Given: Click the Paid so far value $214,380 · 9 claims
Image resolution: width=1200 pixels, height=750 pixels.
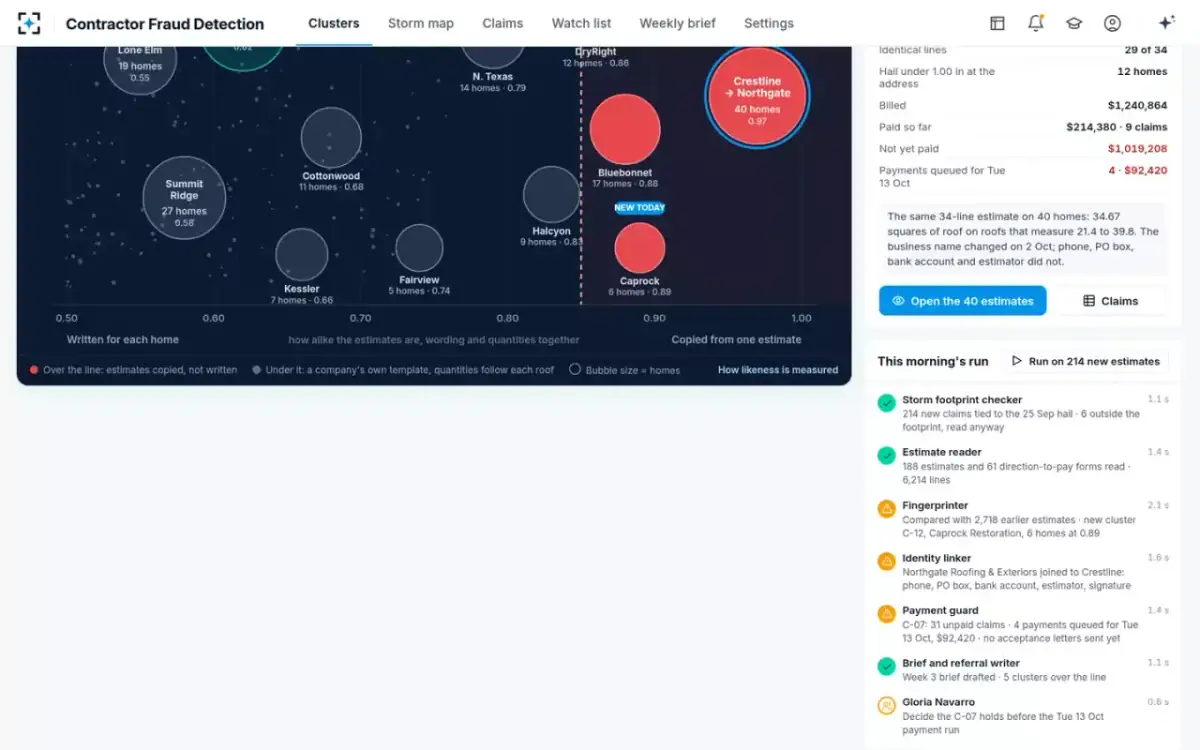Looking at the screenshot, I should pyautogui.click(x=1117, y=127).
